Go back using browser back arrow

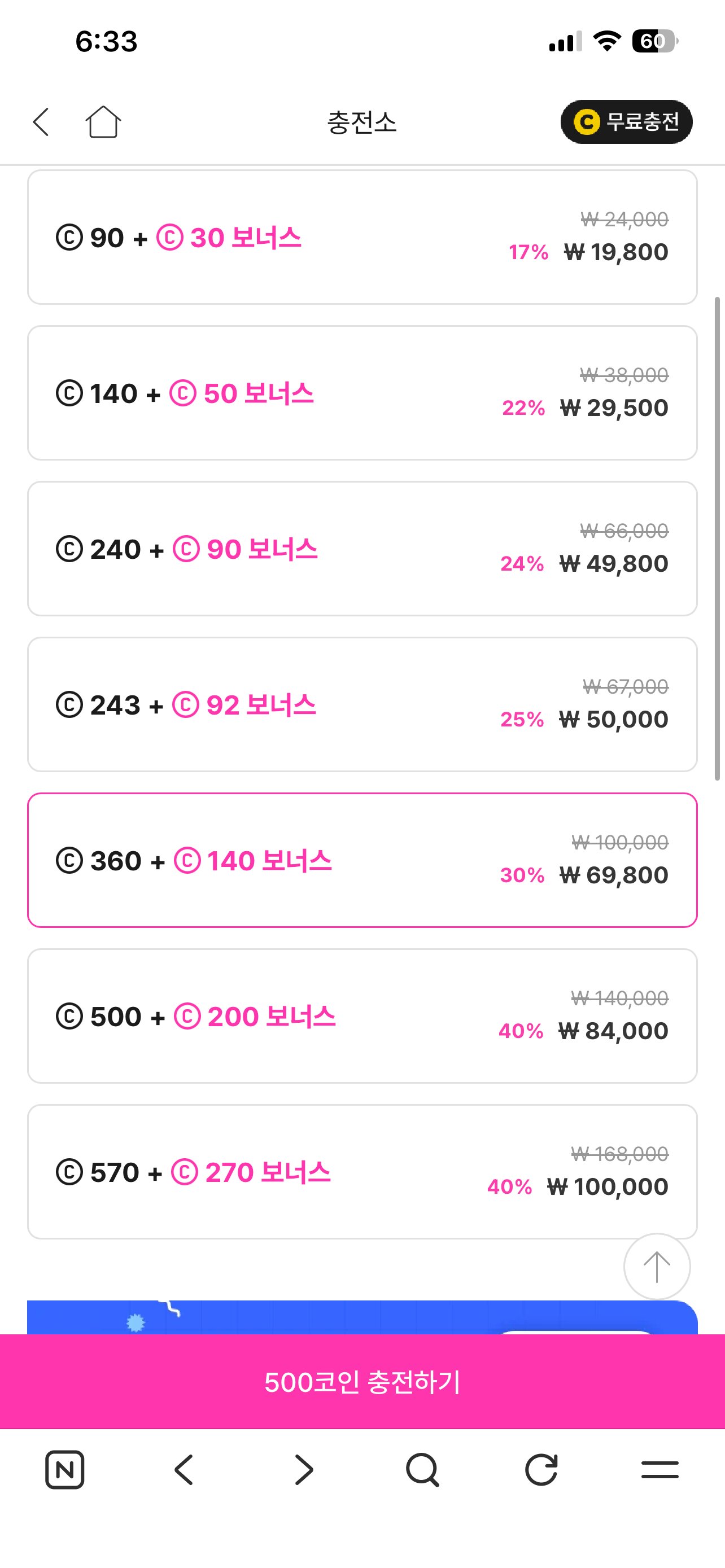184,1470
